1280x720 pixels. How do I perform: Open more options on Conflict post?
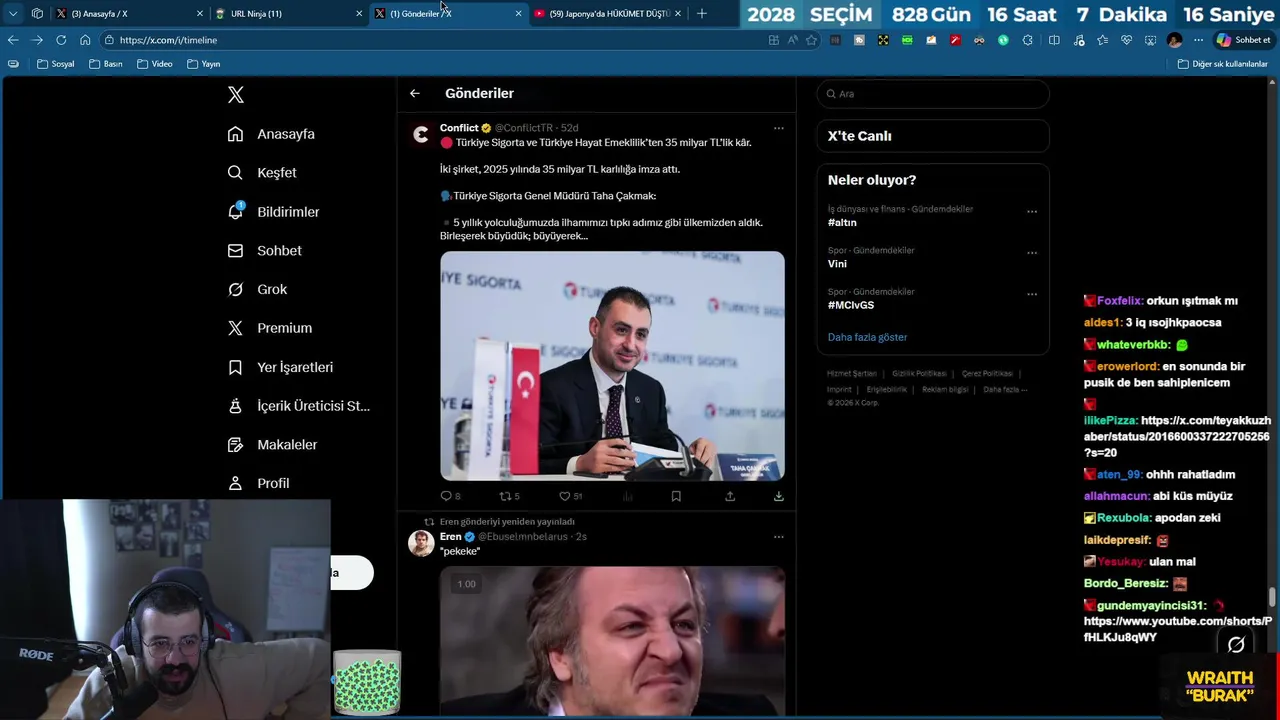[778, 128]
